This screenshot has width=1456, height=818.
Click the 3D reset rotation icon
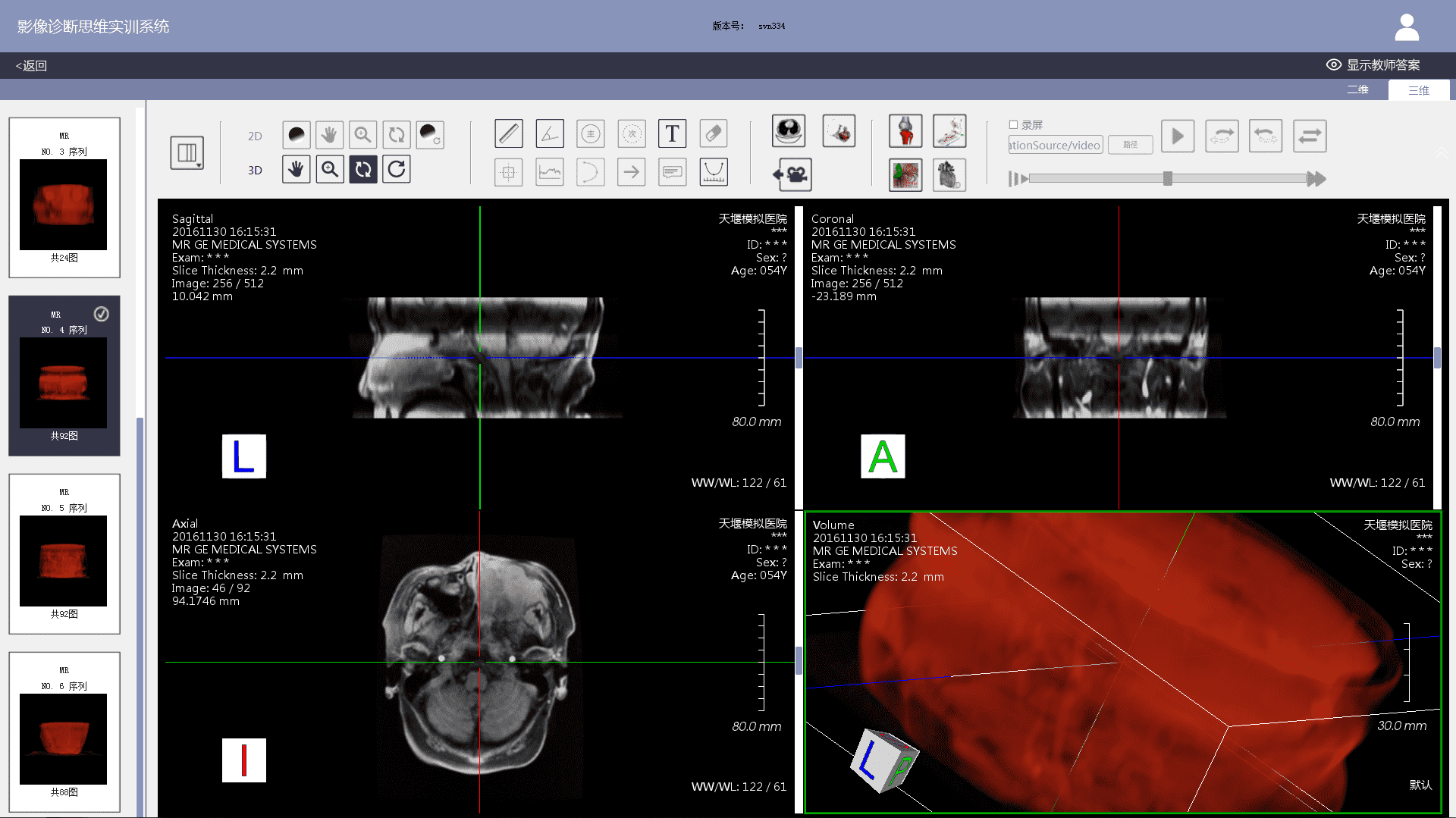(397, 169)
